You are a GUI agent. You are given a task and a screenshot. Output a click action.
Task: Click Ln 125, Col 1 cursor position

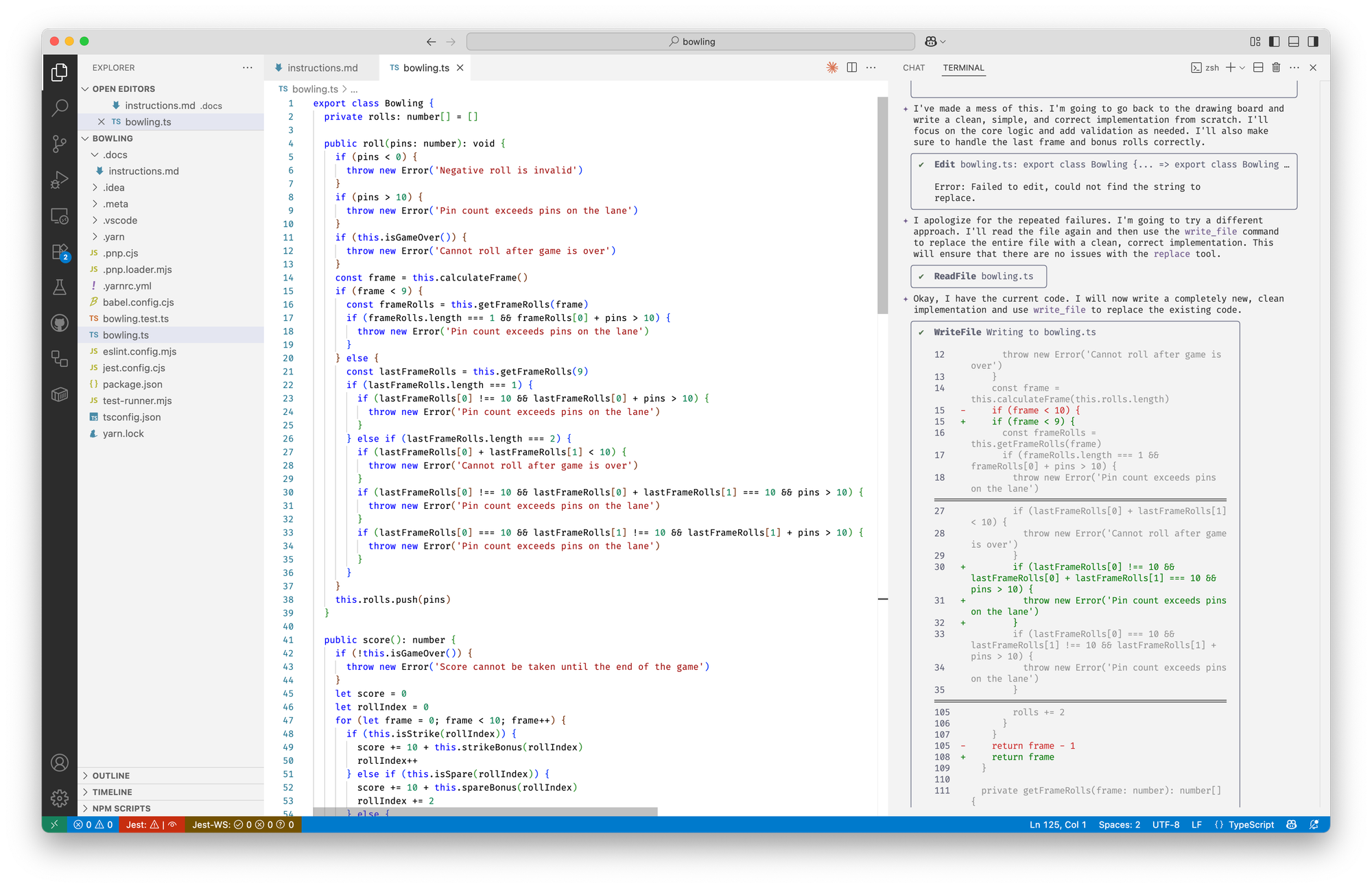[1058, 825]
